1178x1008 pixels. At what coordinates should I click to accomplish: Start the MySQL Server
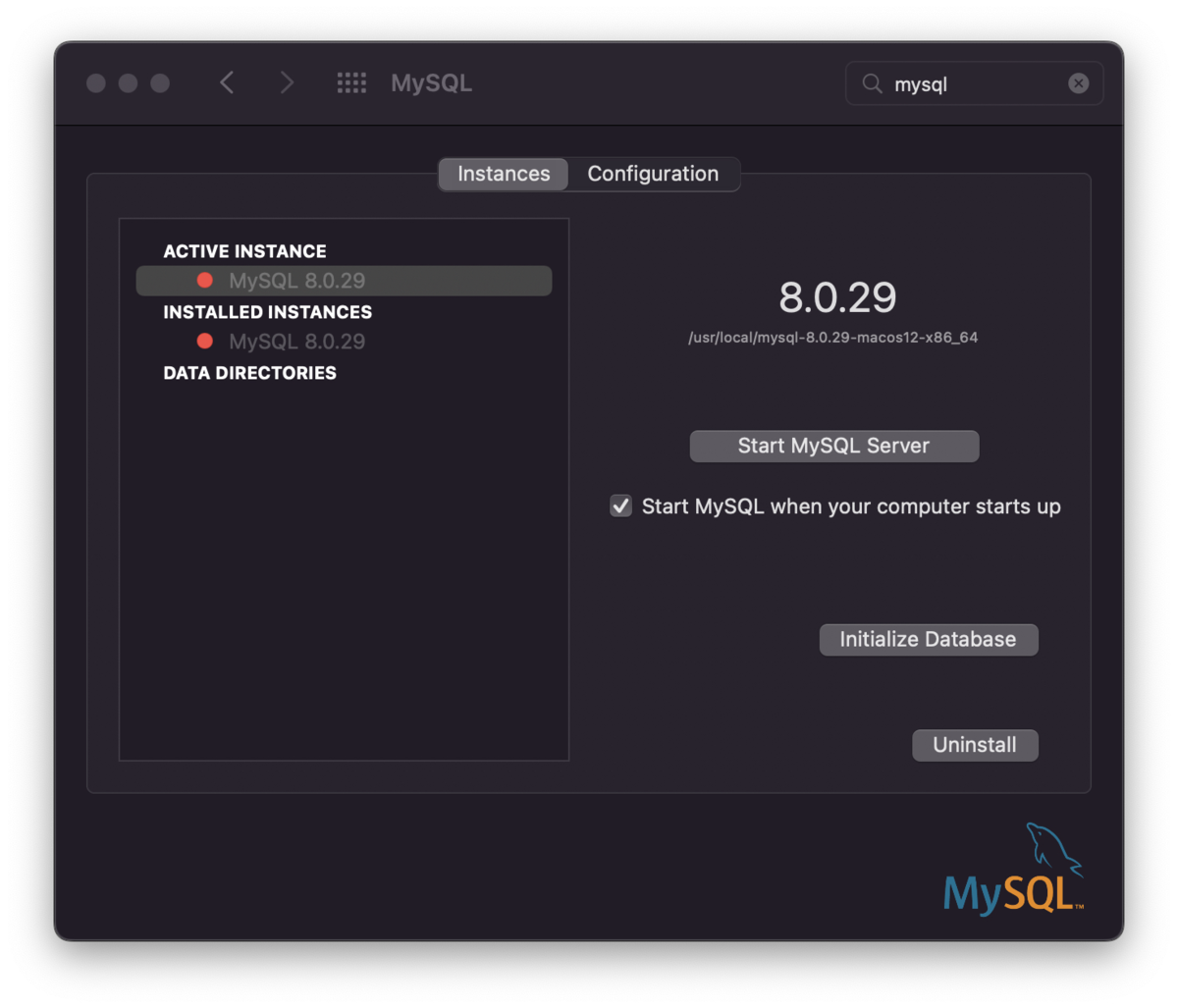833,446
